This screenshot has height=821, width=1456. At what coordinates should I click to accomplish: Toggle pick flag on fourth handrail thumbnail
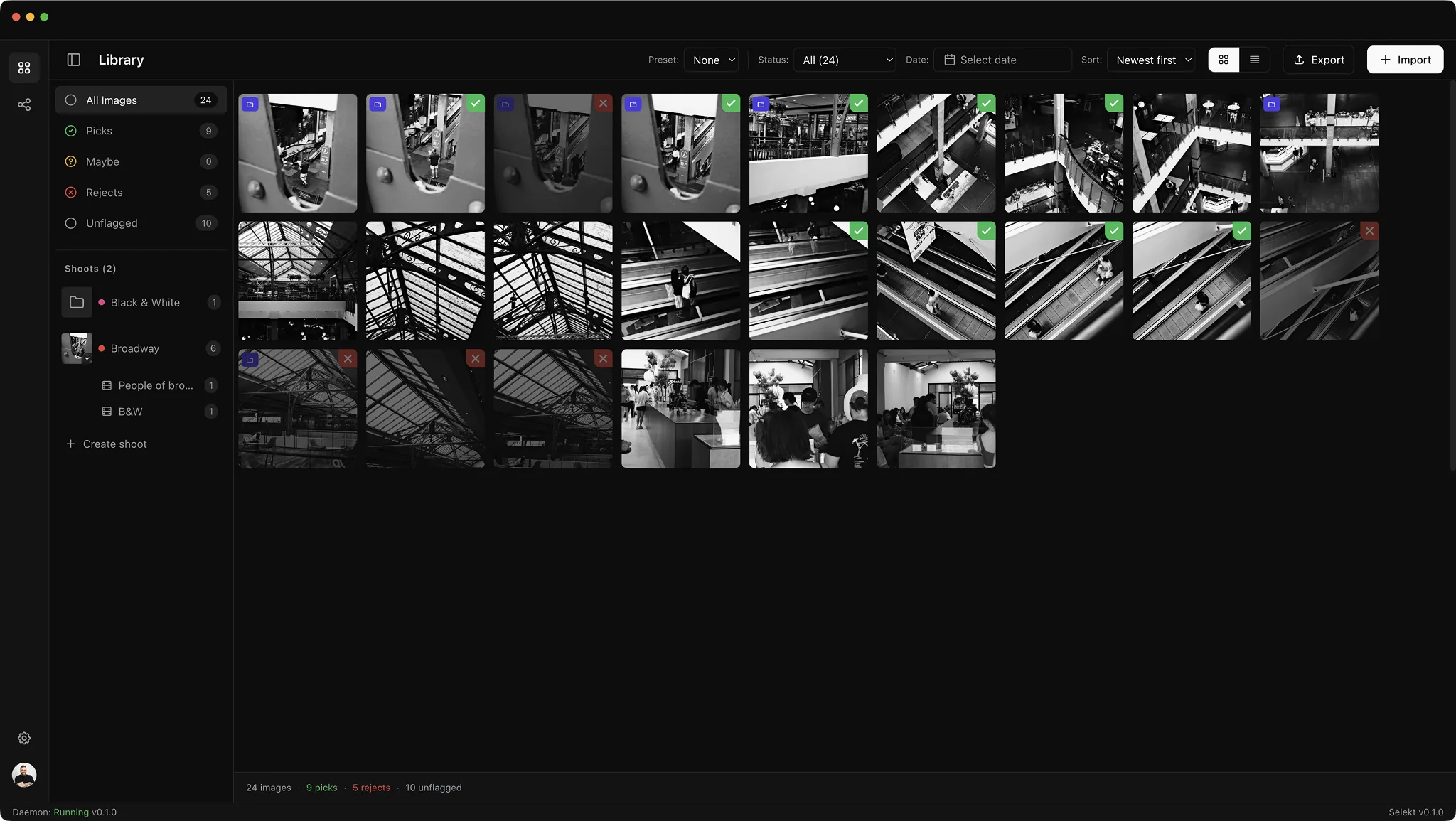(731, 103)
